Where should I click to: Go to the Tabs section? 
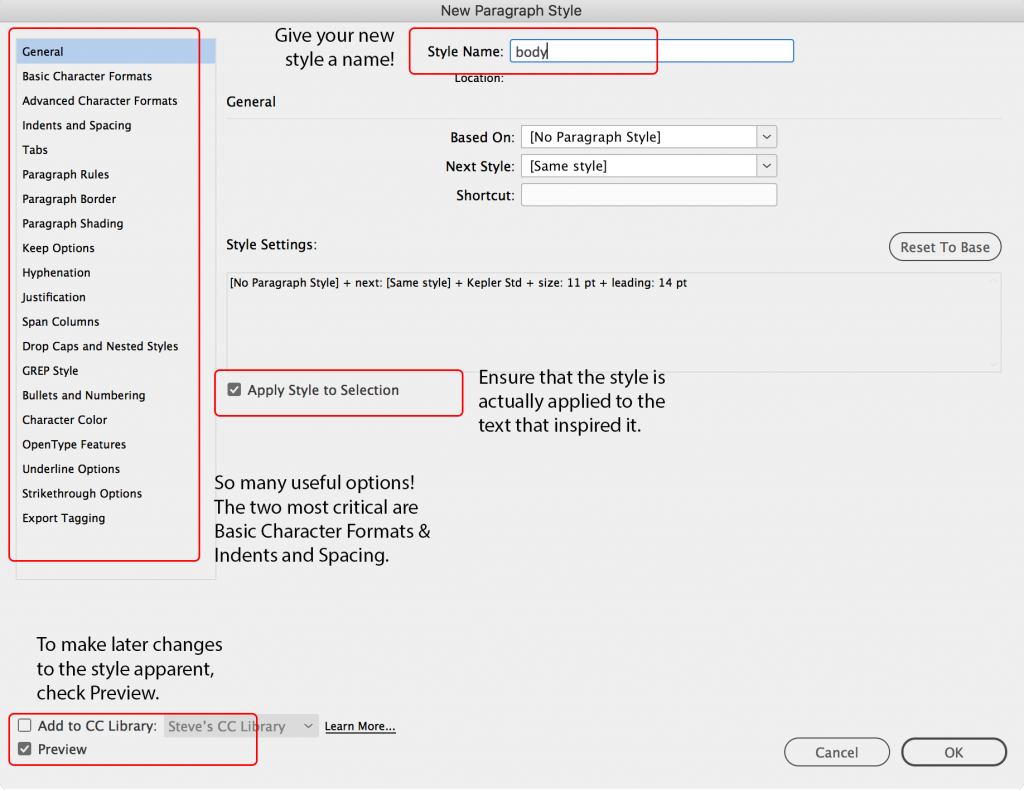pyautogui.click(x=35, y=150)
